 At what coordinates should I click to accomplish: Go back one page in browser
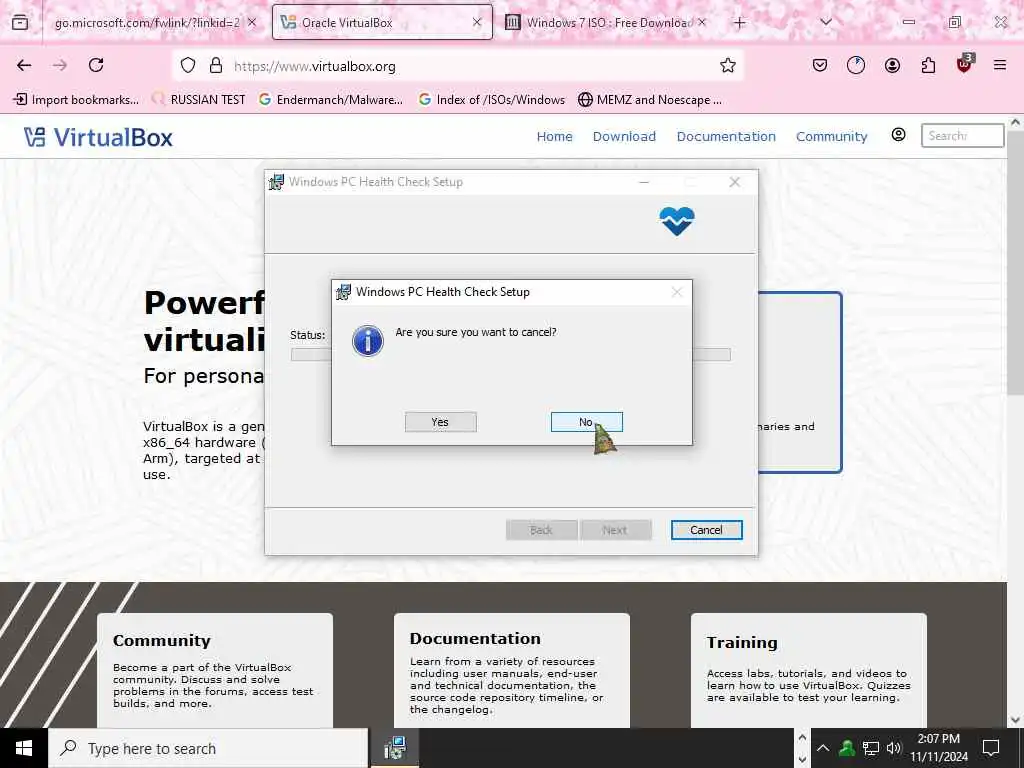tap(24, 65)
